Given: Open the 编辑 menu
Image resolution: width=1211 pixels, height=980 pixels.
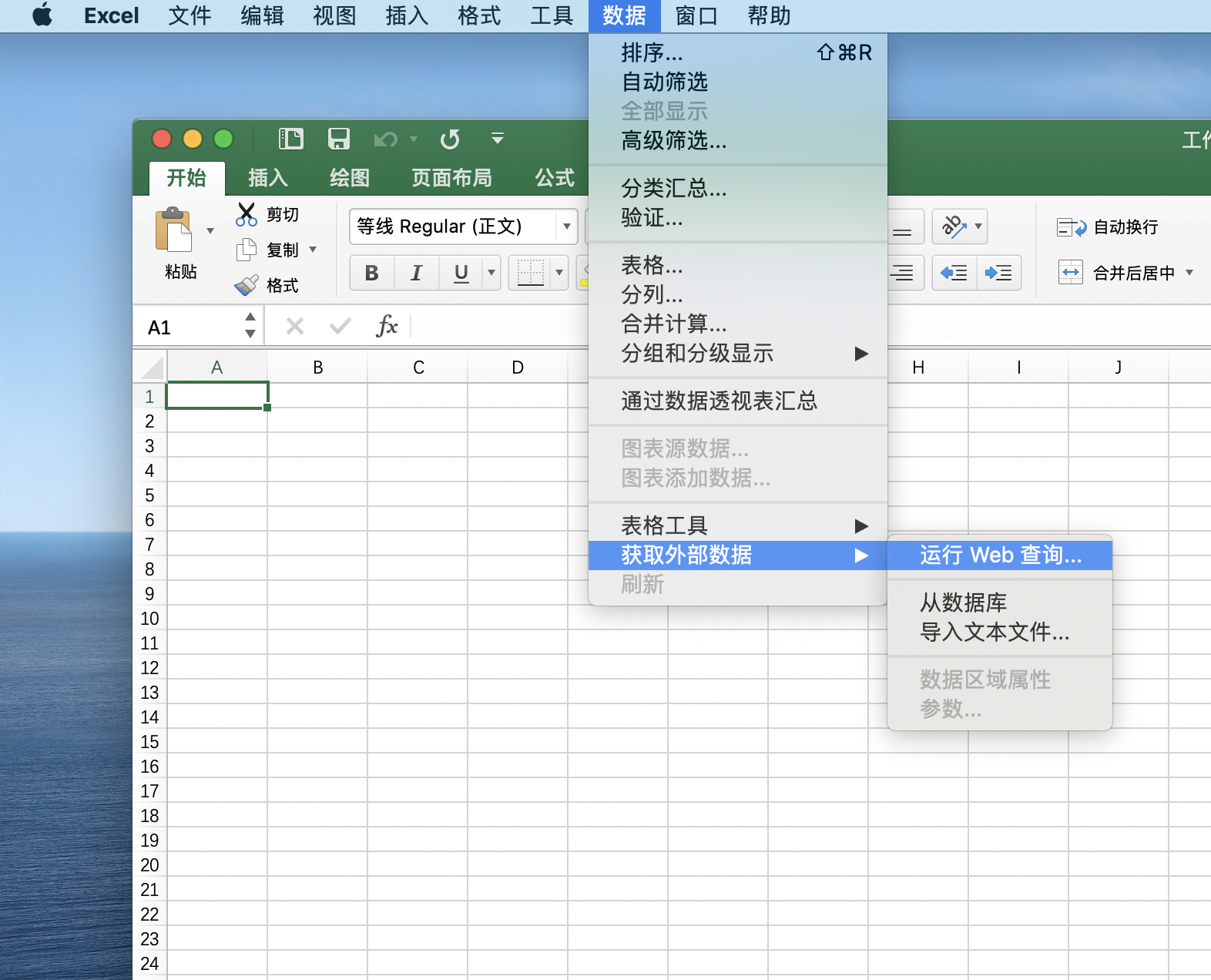Looking at the screenshot, I should click(x=262, y=15).
